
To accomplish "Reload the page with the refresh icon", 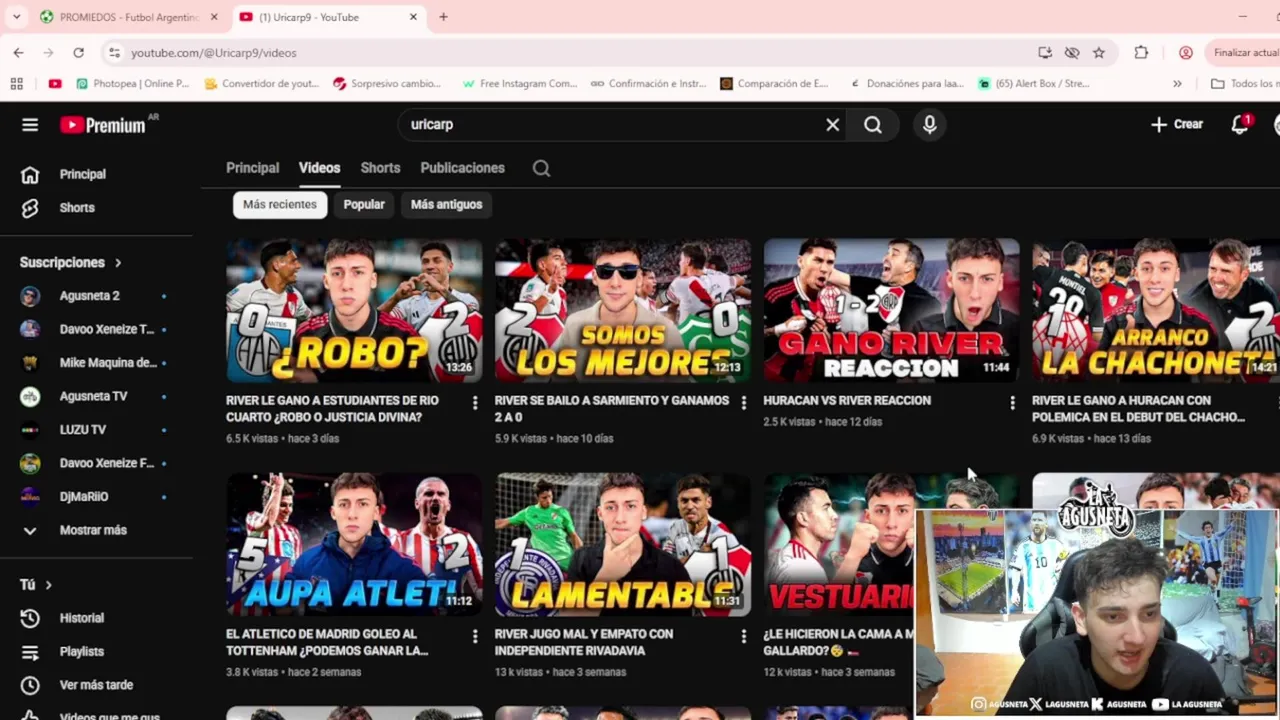I will tap(78, 52).
